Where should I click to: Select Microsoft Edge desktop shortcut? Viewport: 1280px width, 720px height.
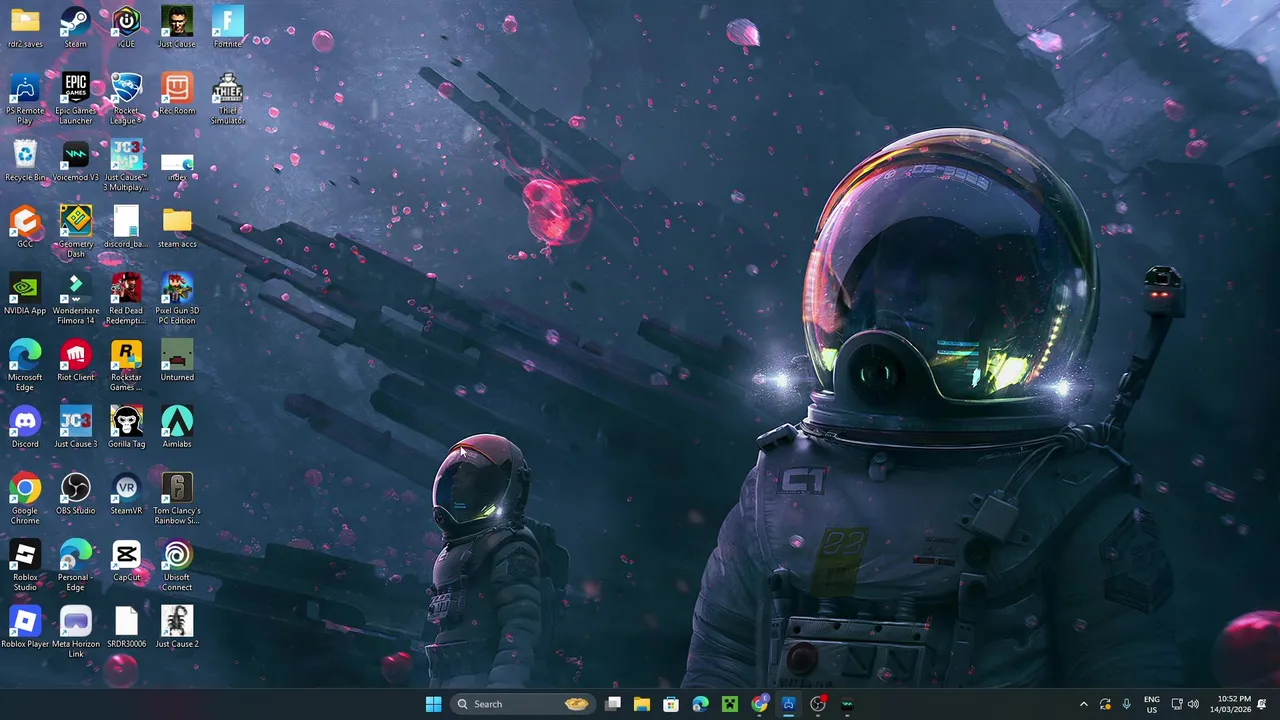[25, 366]
